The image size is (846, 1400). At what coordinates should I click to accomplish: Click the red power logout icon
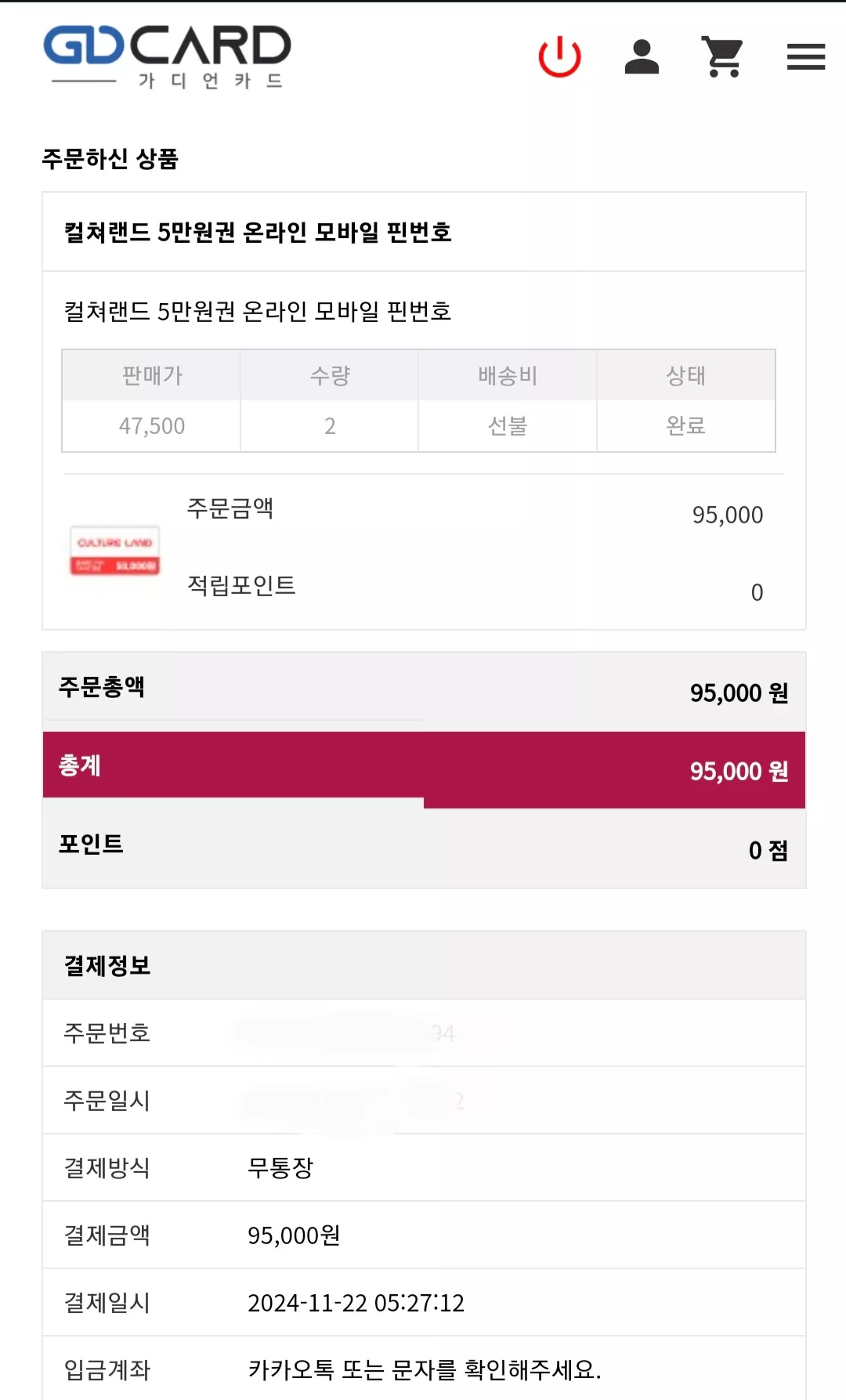pos(559,56)
